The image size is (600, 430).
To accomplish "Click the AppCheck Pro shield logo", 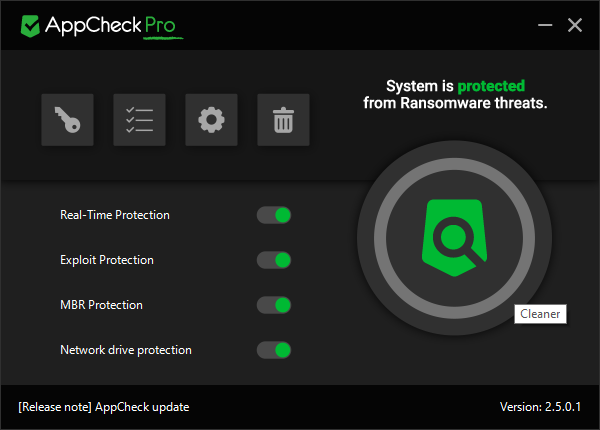I will [x=30, y=26].
